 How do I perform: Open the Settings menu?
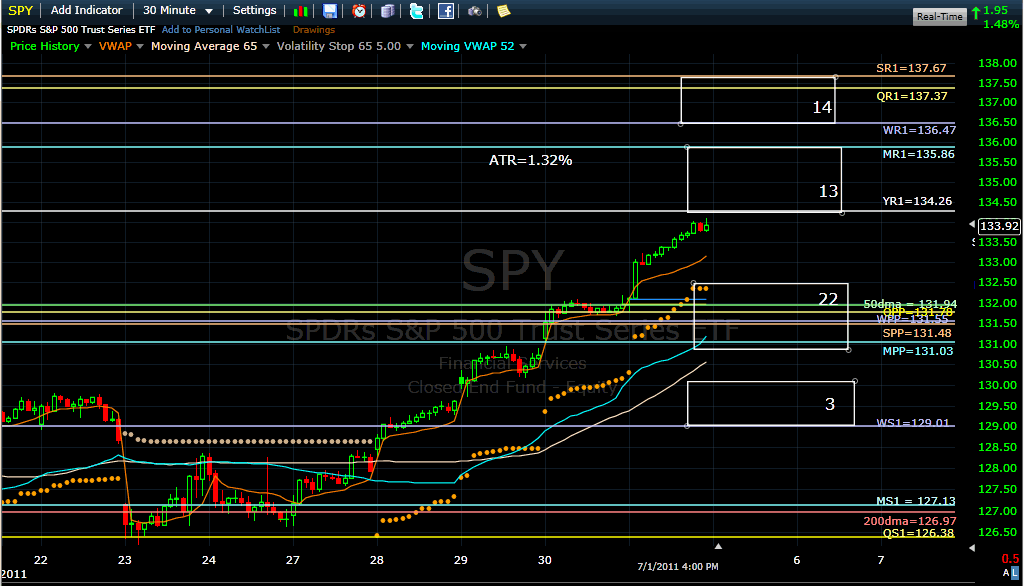[255, 10]
